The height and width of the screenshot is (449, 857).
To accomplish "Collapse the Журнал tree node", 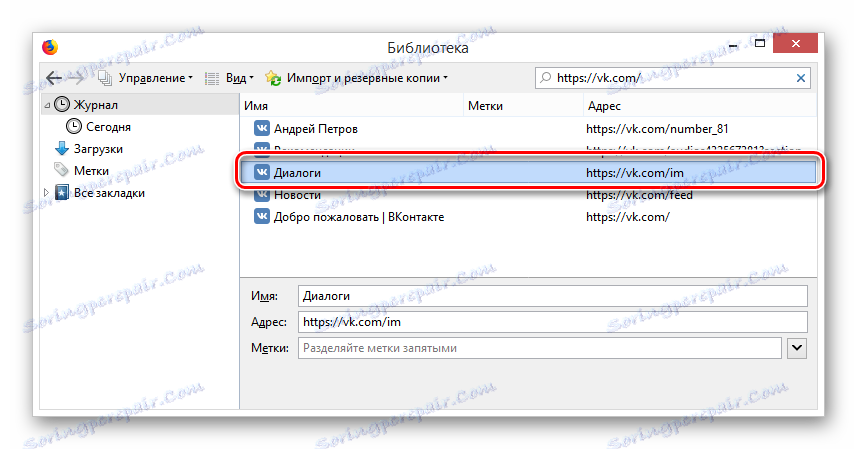I will [x=47, y=105].
